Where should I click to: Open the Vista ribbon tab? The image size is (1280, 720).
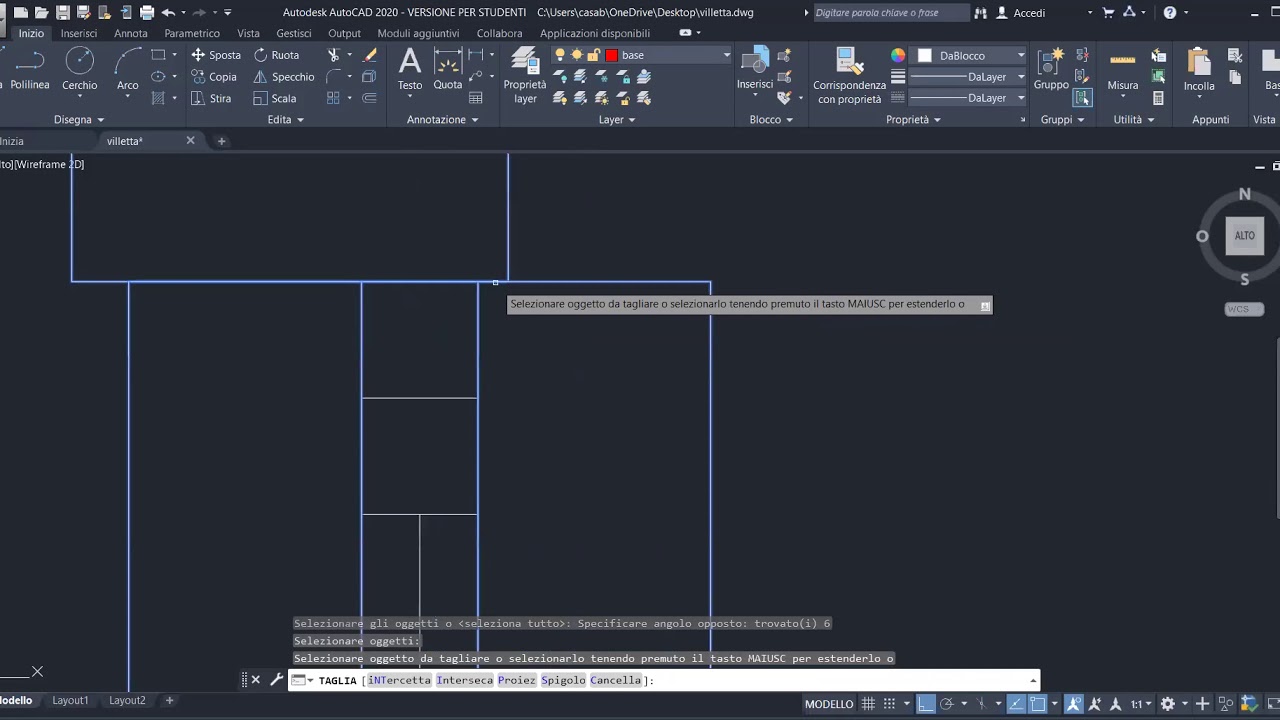(249, 33)
